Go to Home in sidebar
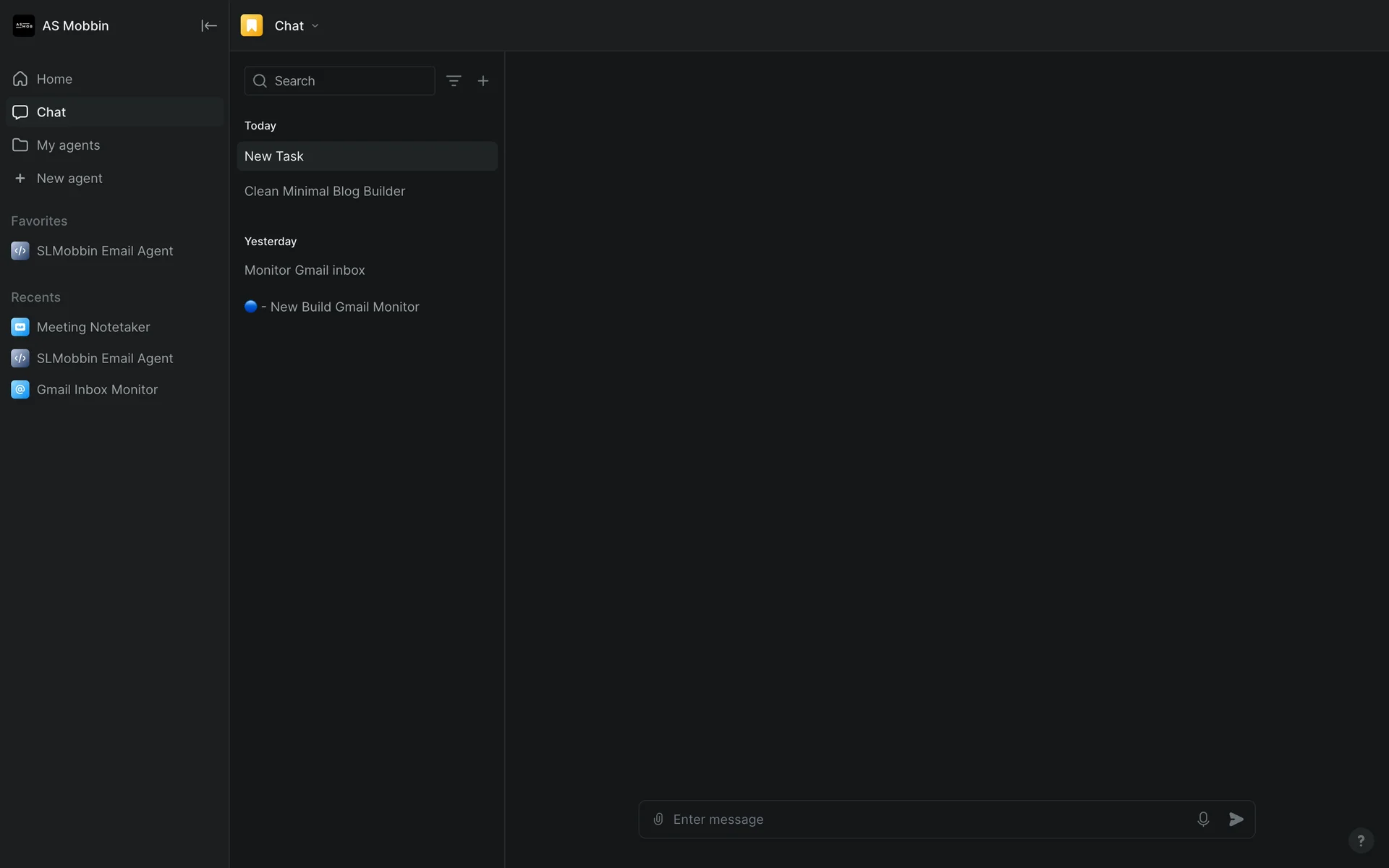Viewport: 1389px width, 868px height. pyautogui.click(x=54, y=79)
